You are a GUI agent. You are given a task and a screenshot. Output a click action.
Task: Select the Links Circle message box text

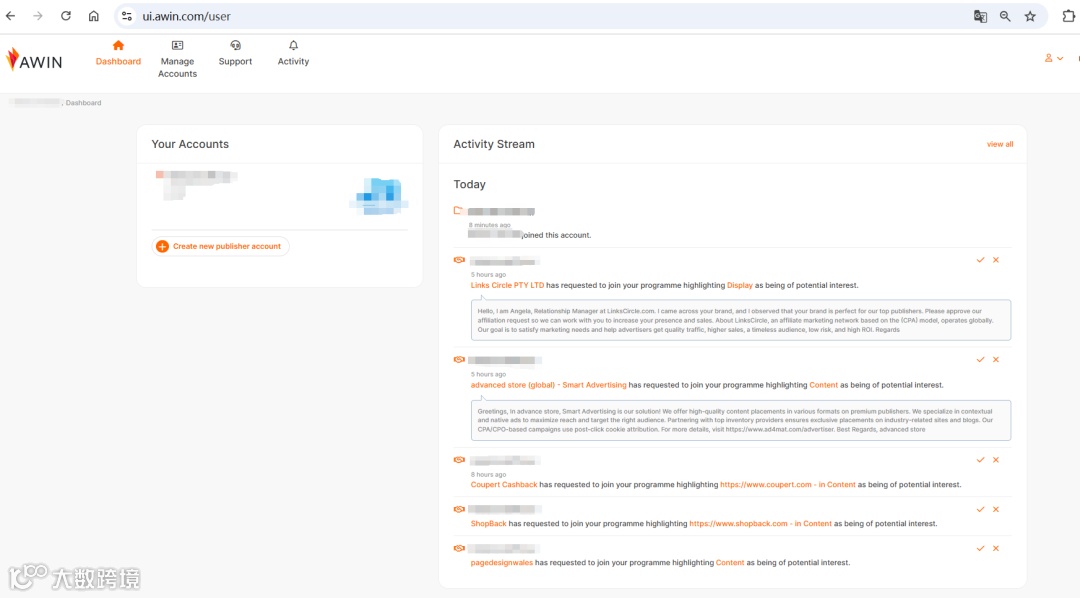click(x=740, y=320)
